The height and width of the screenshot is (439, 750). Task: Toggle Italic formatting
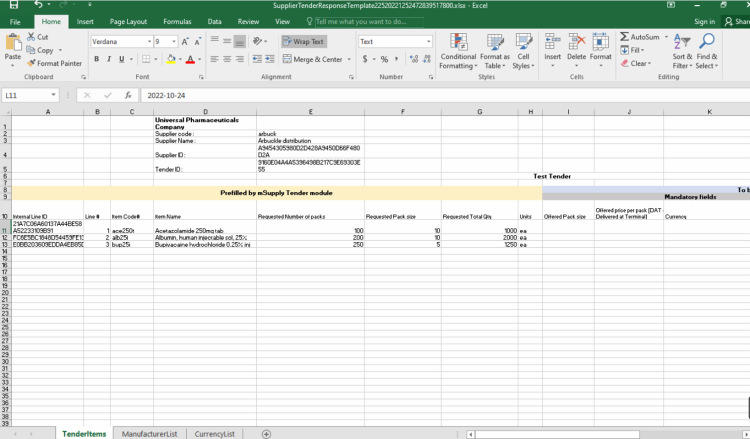point(109,59)
